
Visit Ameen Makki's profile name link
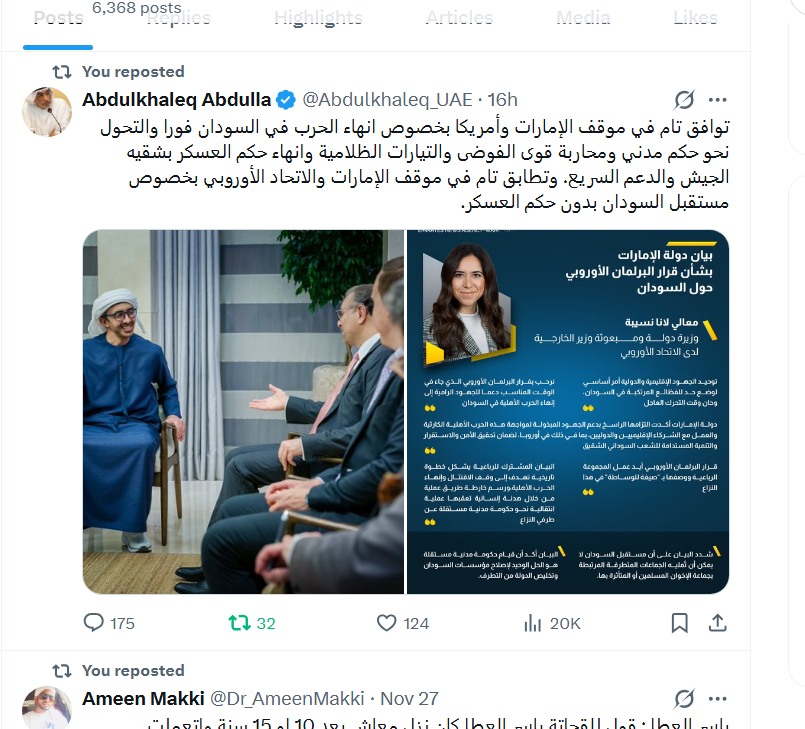(x=143, y=699)
